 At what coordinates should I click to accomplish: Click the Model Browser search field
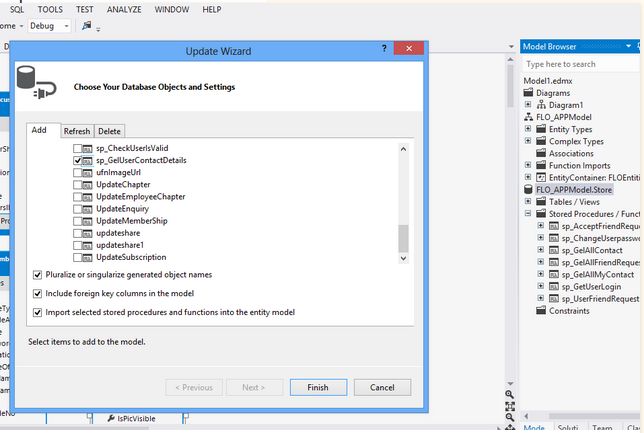click(580, 64)
